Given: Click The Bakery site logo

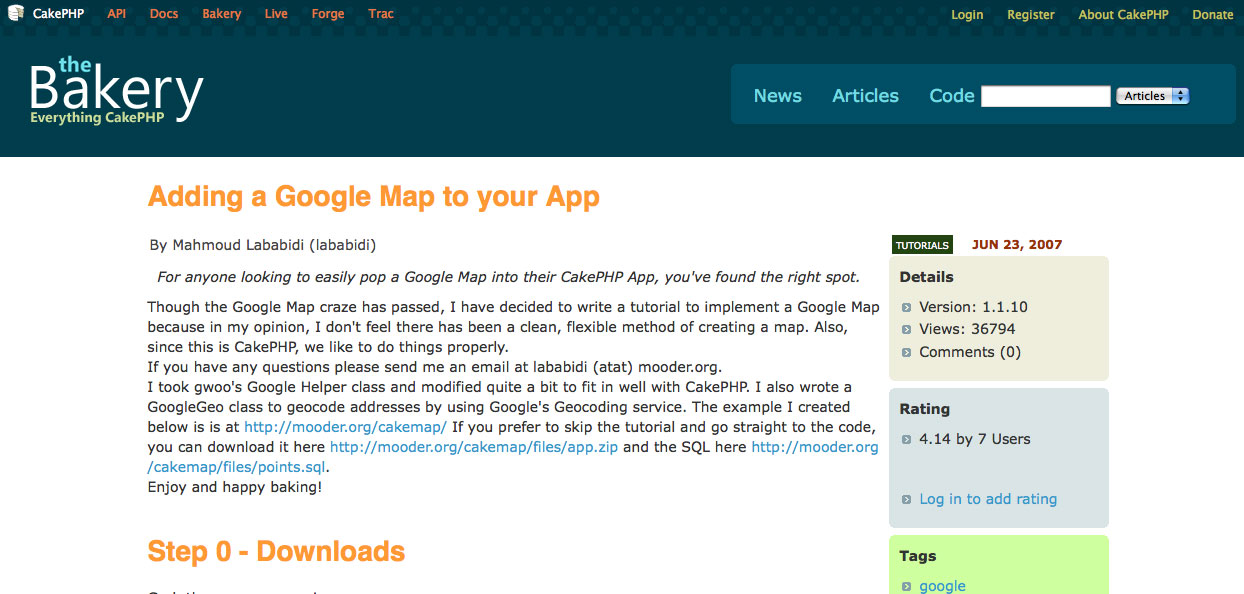Looking at the screenshot, I should point(116,91).
